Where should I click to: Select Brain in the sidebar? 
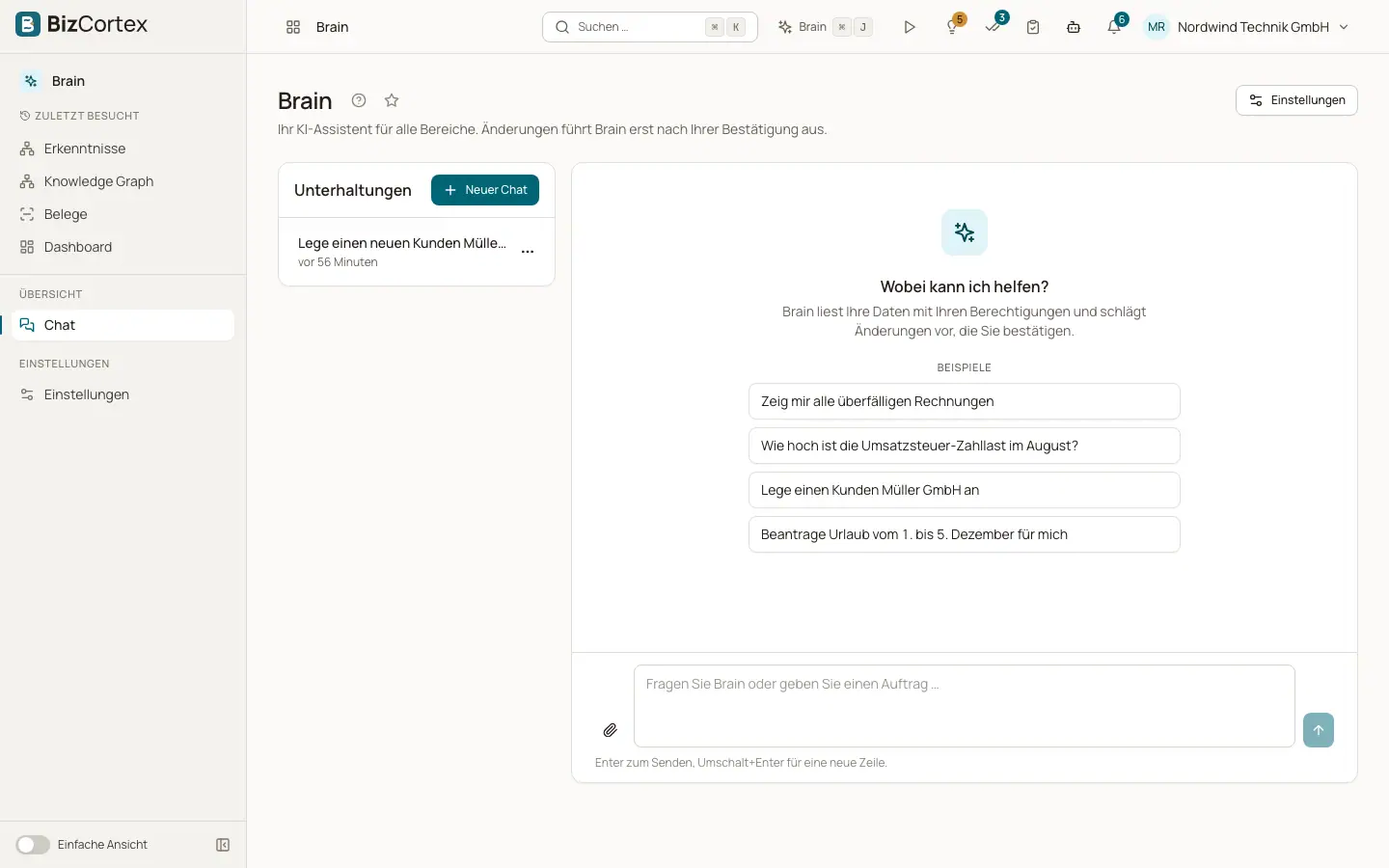[123, 81]
